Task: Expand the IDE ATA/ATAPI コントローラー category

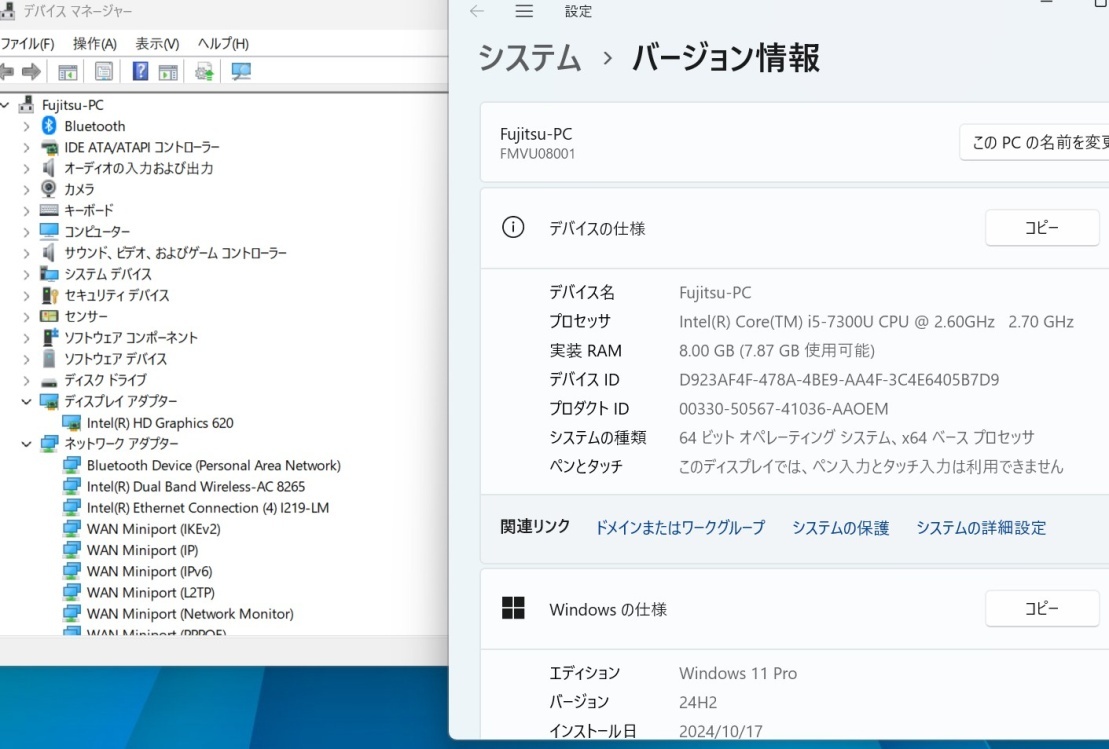Action: [26, 147]
